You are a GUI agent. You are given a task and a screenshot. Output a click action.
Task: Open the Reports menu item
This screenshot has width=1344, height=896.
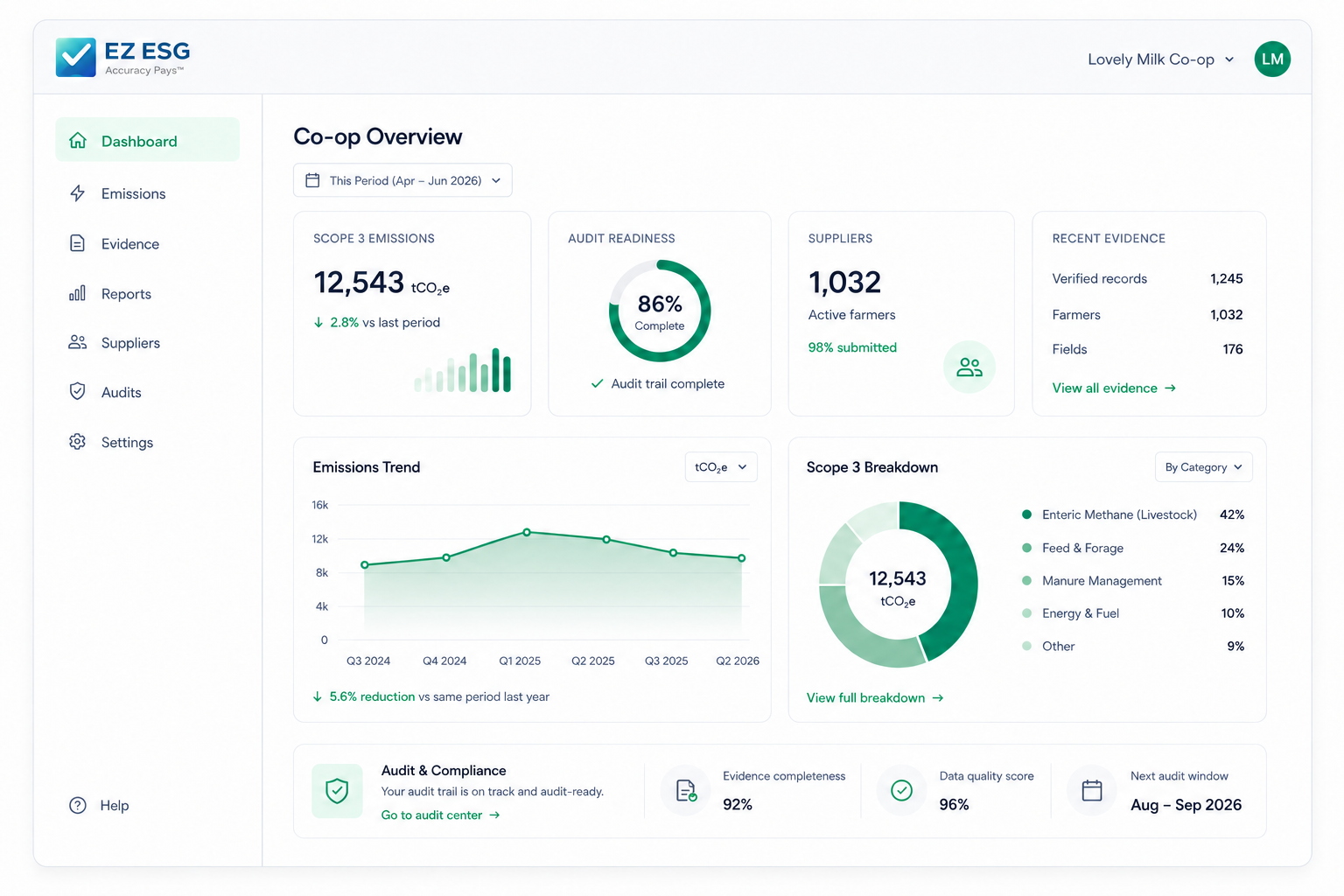147,293
